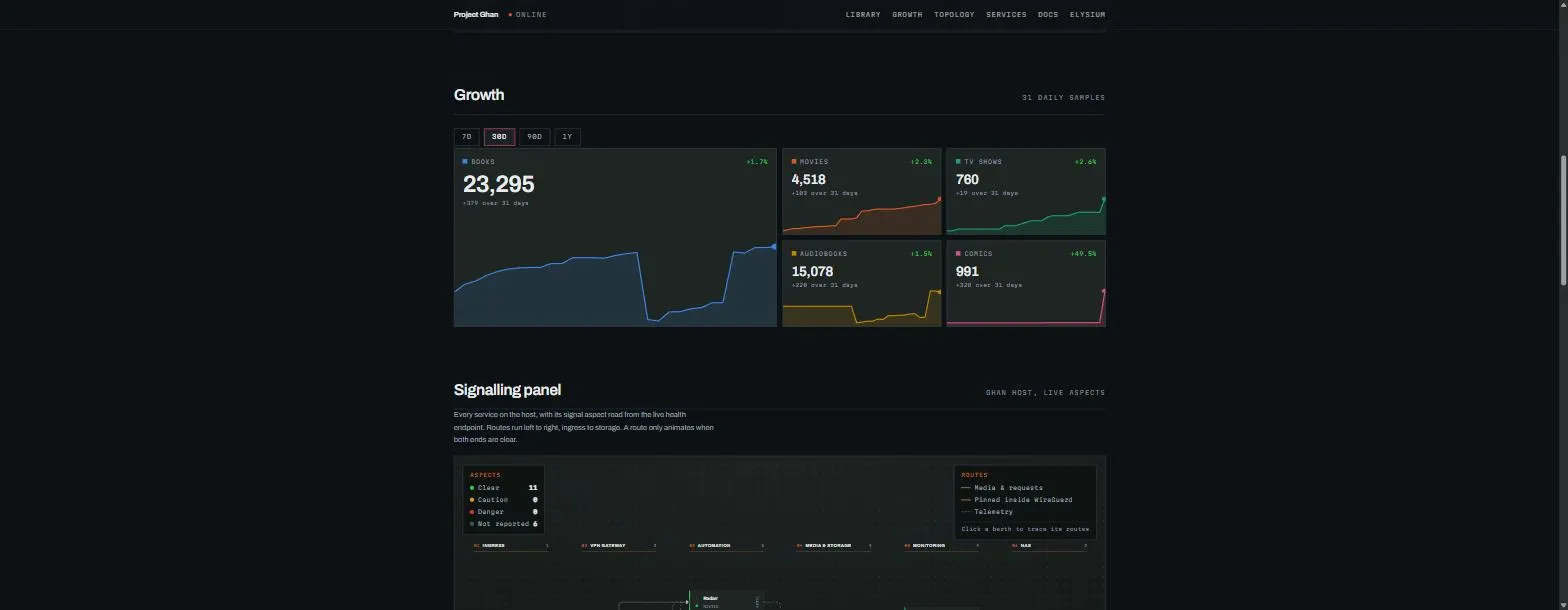Viewport: 1568px width, 610px height.
Task: Open the Services nav link
Action: coord(1006,15)
